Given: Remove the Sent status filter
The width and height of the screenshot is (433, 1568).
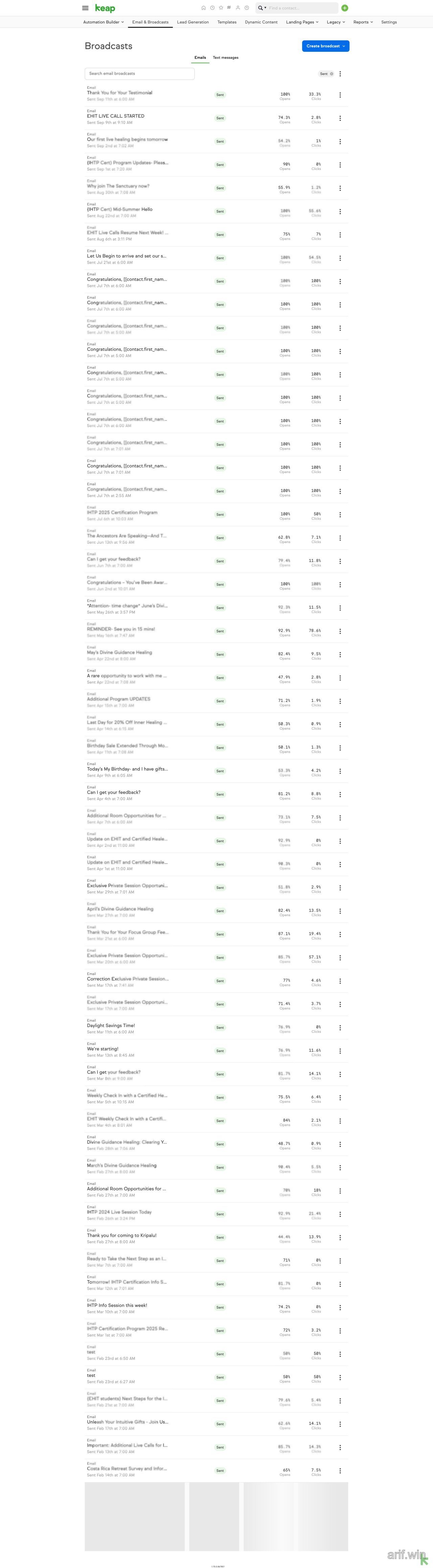Looking at the screenshot, I should [x=332, y=73].
